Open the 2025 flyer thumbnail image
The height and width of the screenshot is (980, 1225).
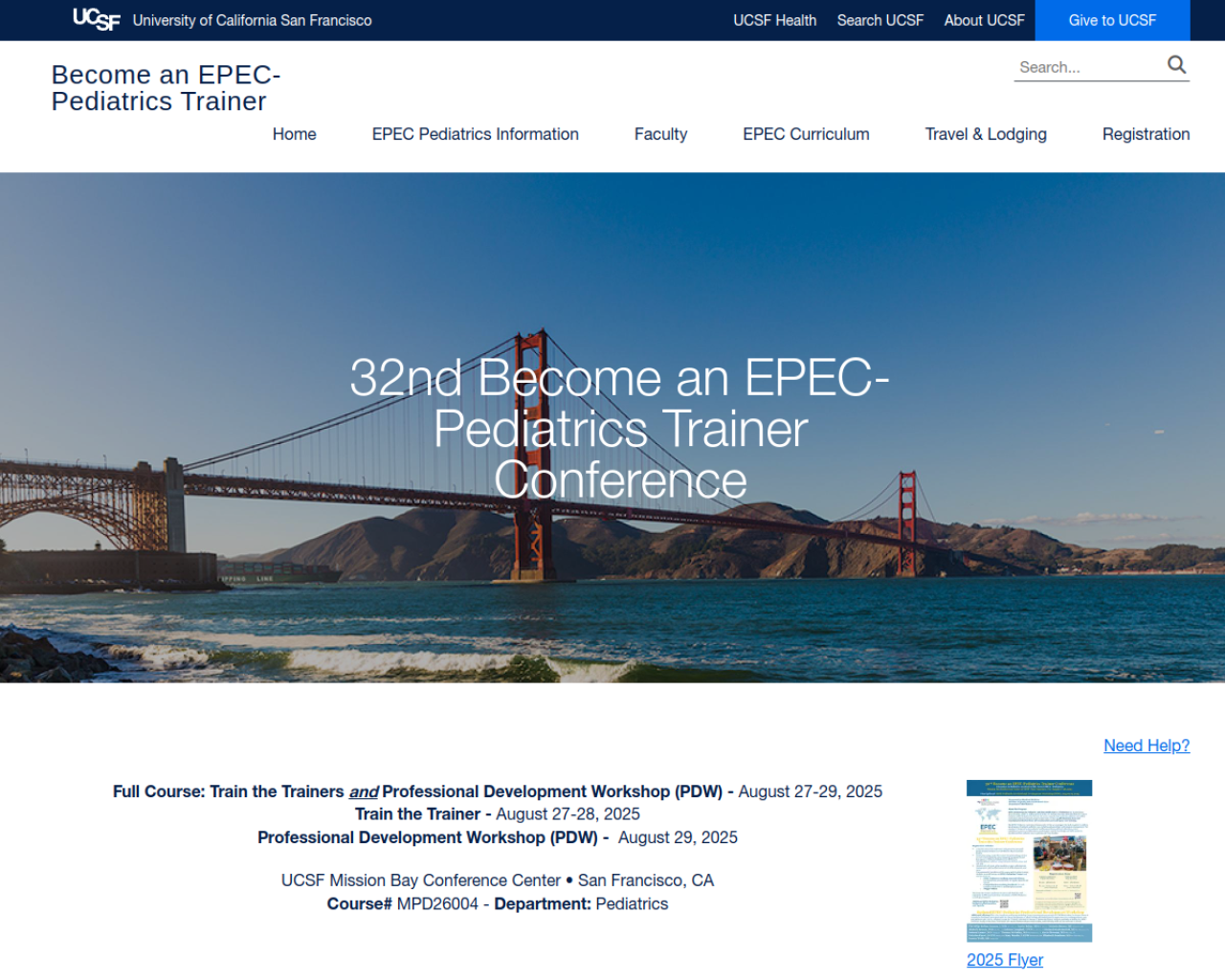(1029, 860)
